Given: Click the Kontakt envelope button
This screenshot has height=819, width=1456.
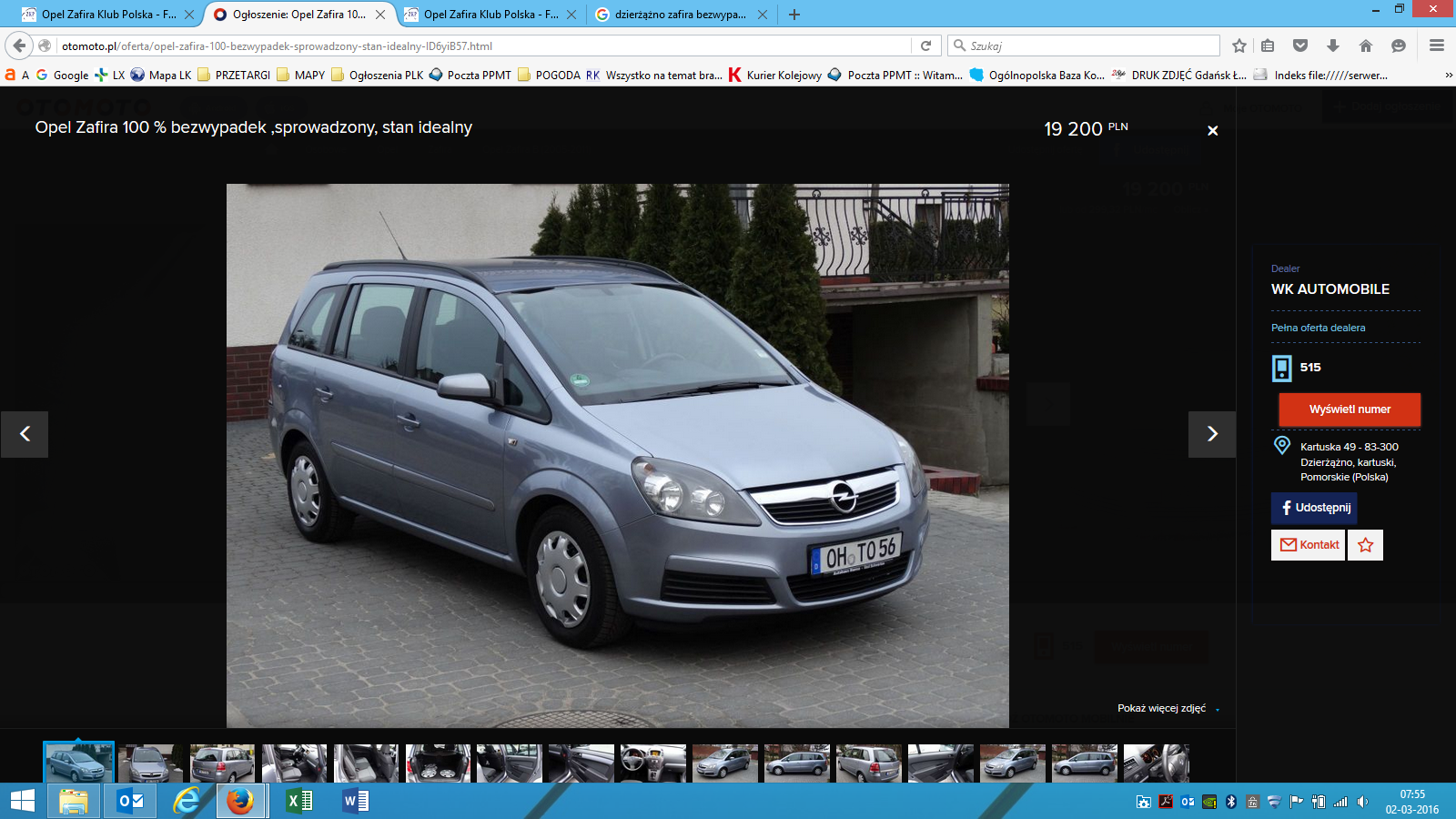Looking at the screenshot, I should coord(1309,545).
